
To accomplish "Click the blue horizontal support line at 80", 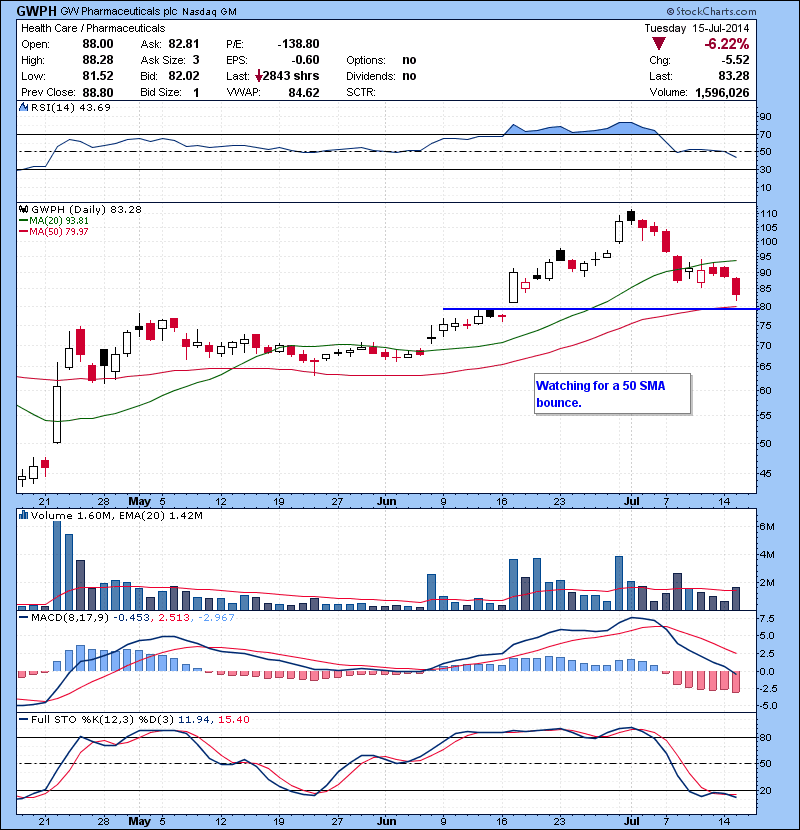I will click(x=599, y=309).
